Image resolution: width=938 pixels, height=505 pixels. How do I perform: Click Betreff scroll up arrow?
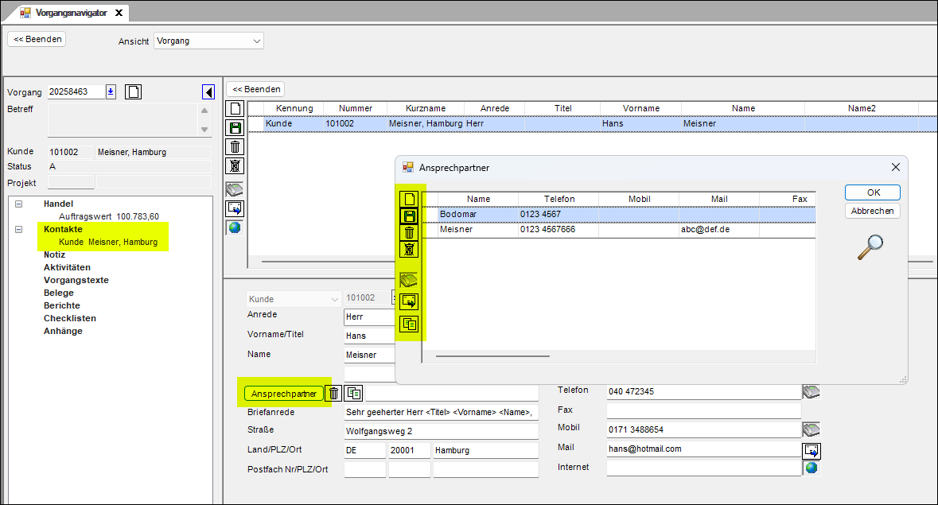[204, 111]
